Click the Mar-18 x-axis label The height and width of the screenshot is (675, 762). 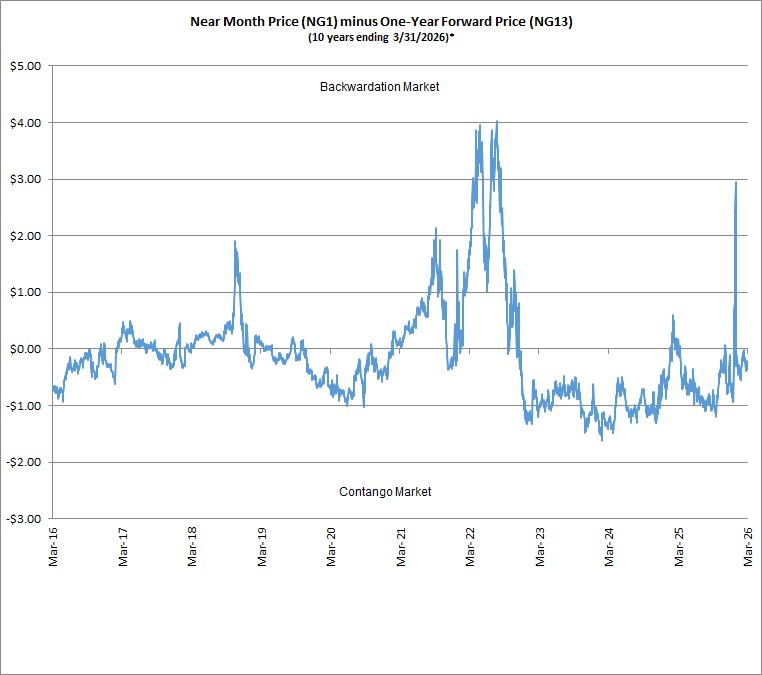[x=192, y=547]
